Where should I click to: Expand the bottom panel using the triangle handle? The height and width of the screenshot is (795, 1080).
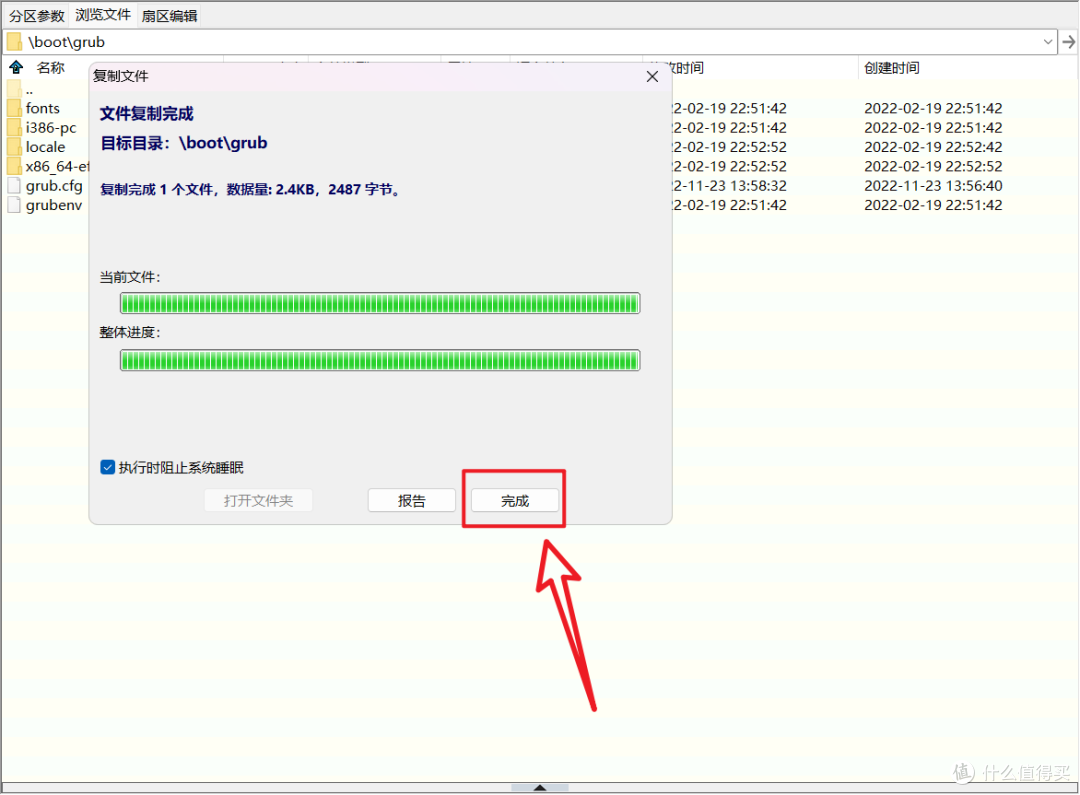(540, 788)
